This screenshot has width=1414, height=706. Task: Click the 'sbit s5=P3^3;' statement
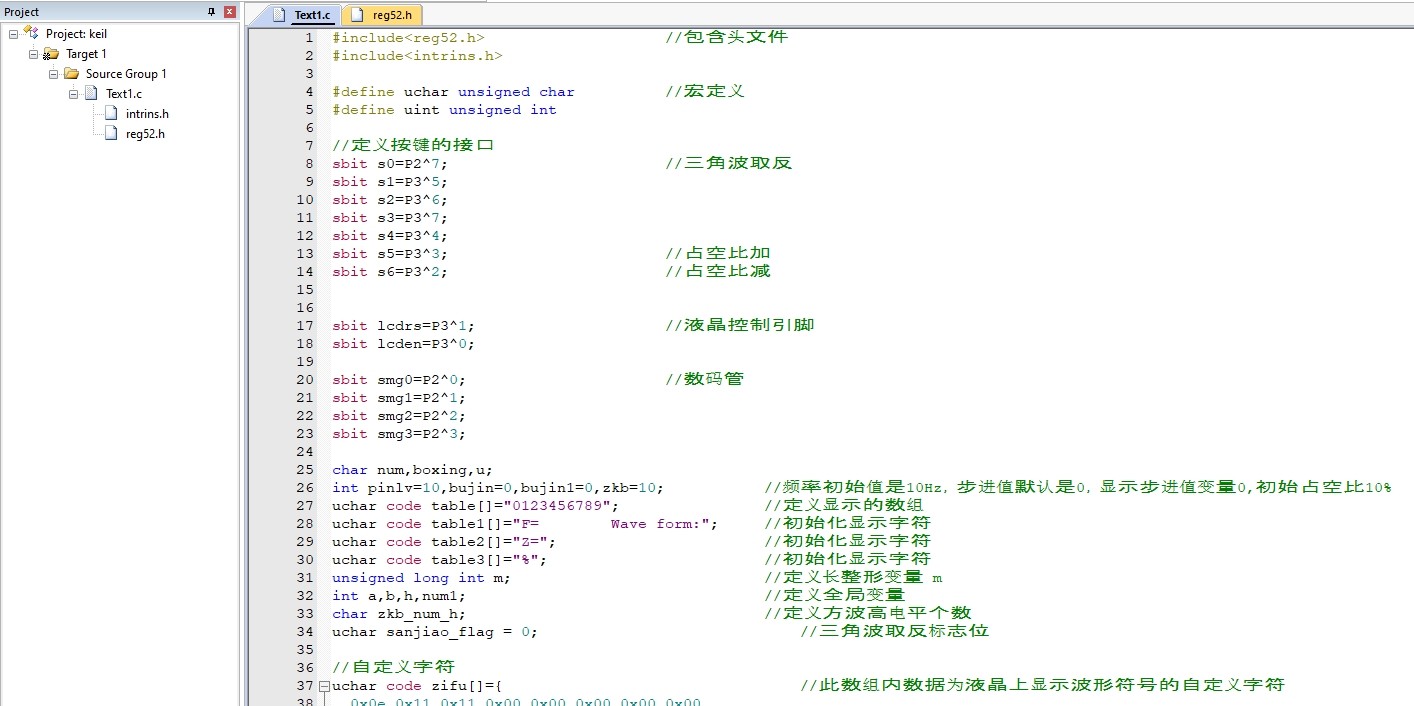(x=390, y=254)
